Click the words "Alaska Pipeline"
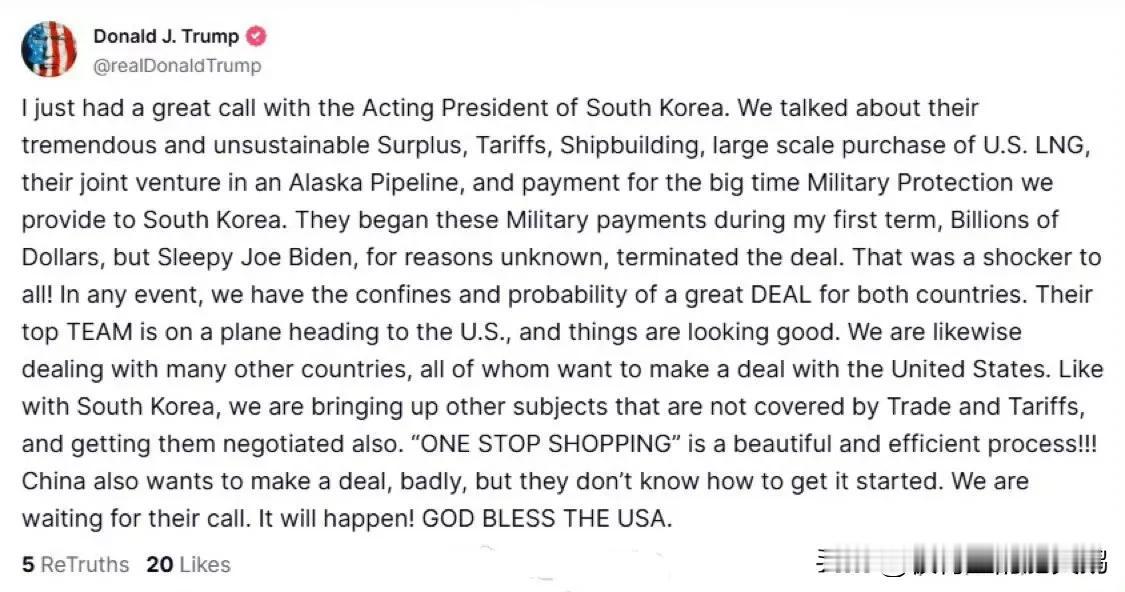The width and height of the screenshot is (1125, 592). click(x=373, y=182)
